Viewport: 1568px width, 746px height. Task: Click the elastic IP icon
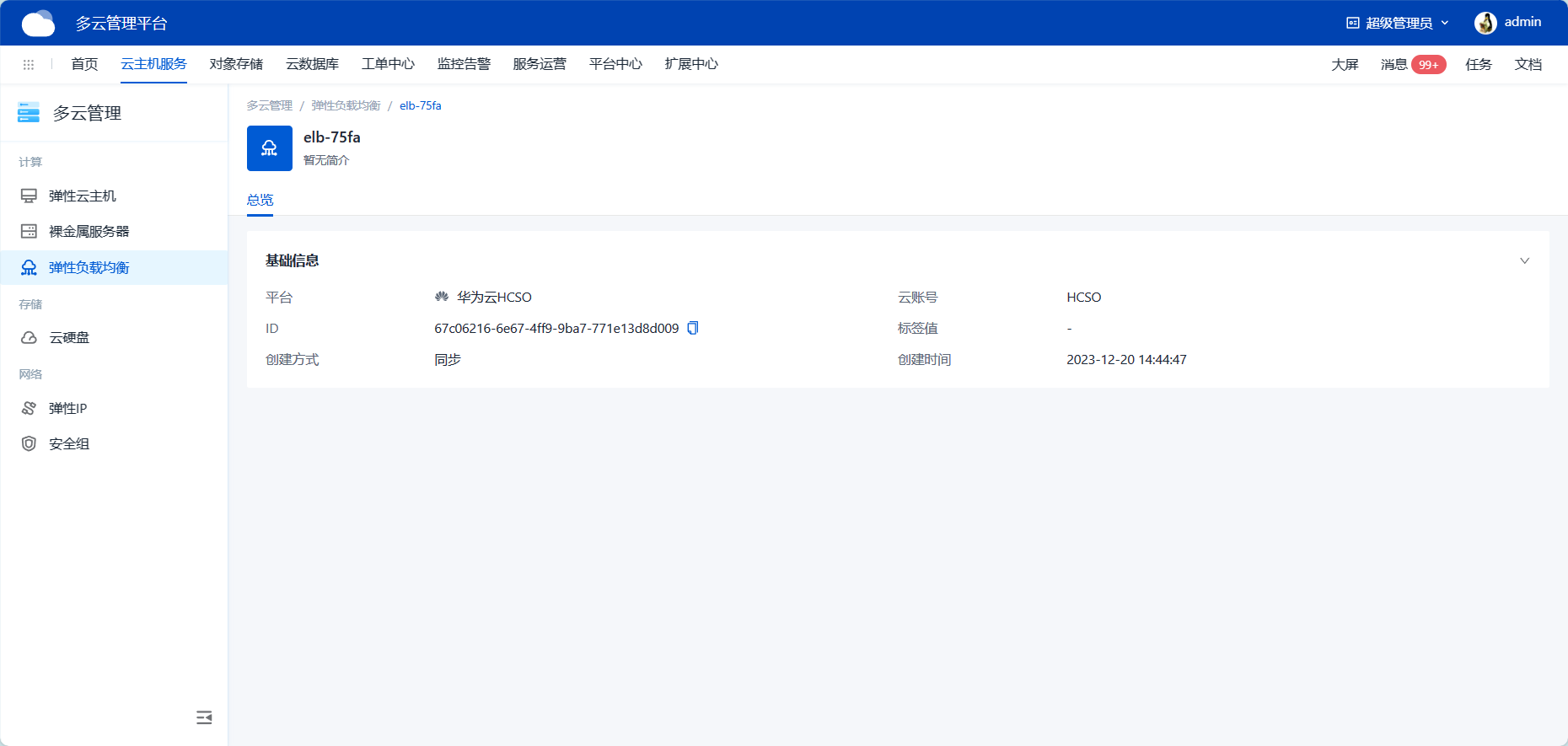point(29,408)
